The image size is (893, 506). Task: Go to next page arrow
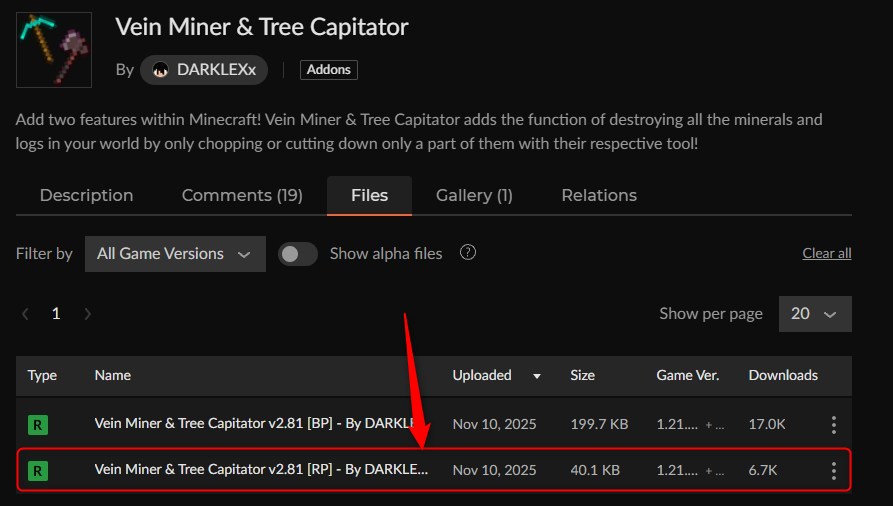pos(87,314)
